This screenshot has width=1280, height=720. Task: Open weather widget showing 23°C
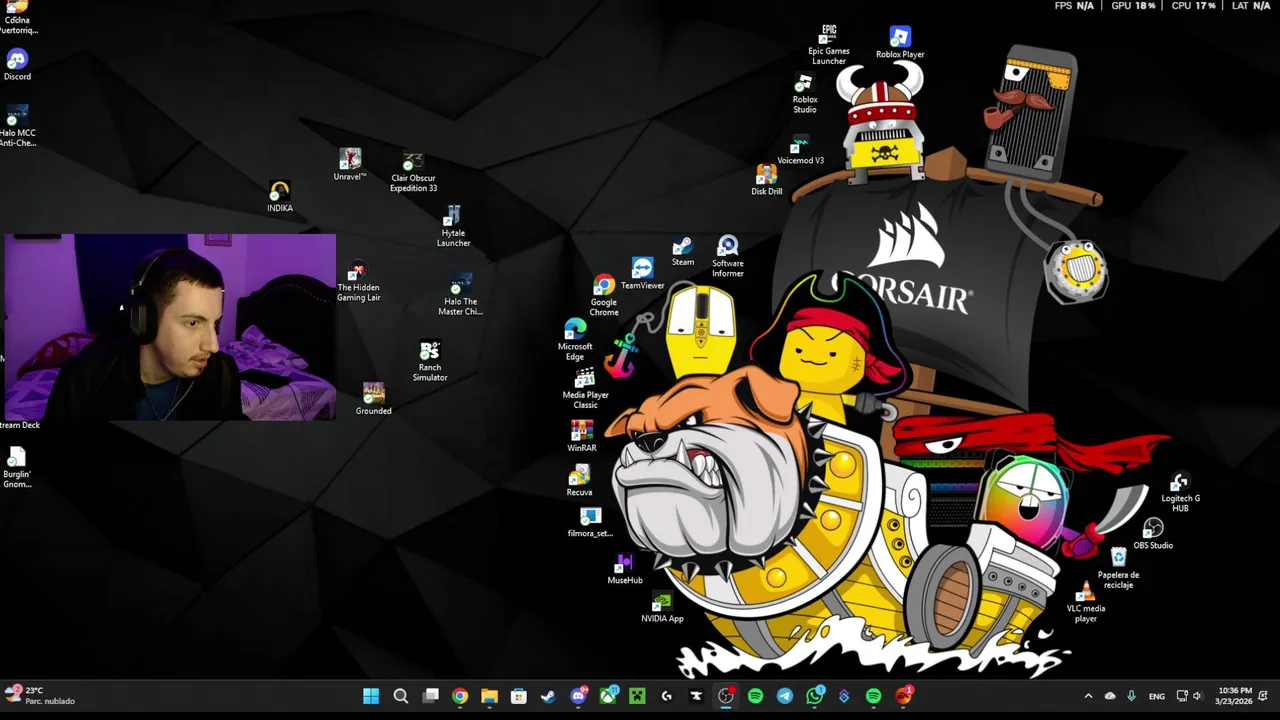(x=40, y=696)
